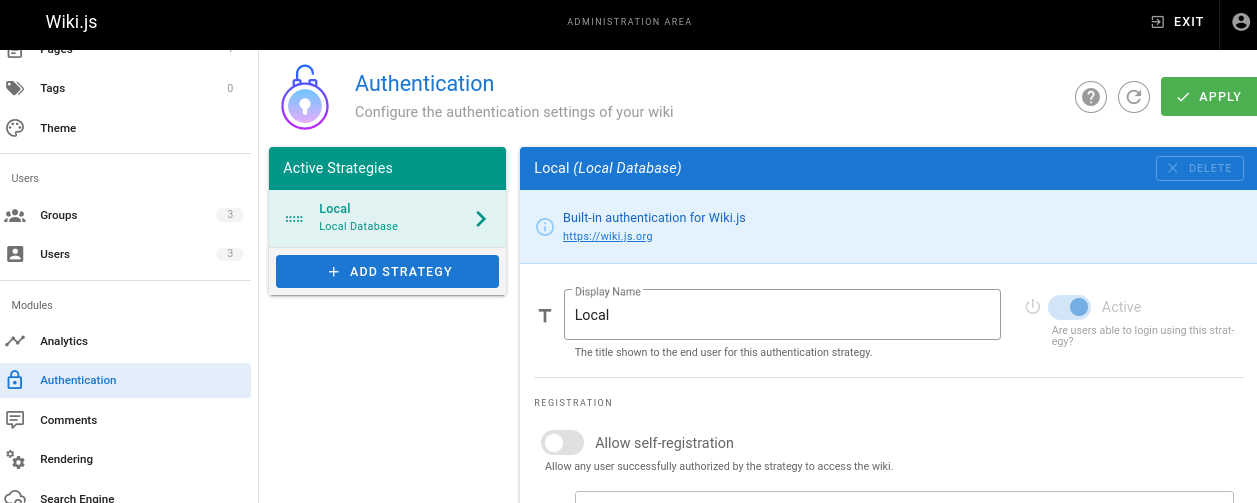Image resolution: width=1257 pixels, height=503 pixels.
Task: Click the info icon in banner
Action: [x=545, y=227]
